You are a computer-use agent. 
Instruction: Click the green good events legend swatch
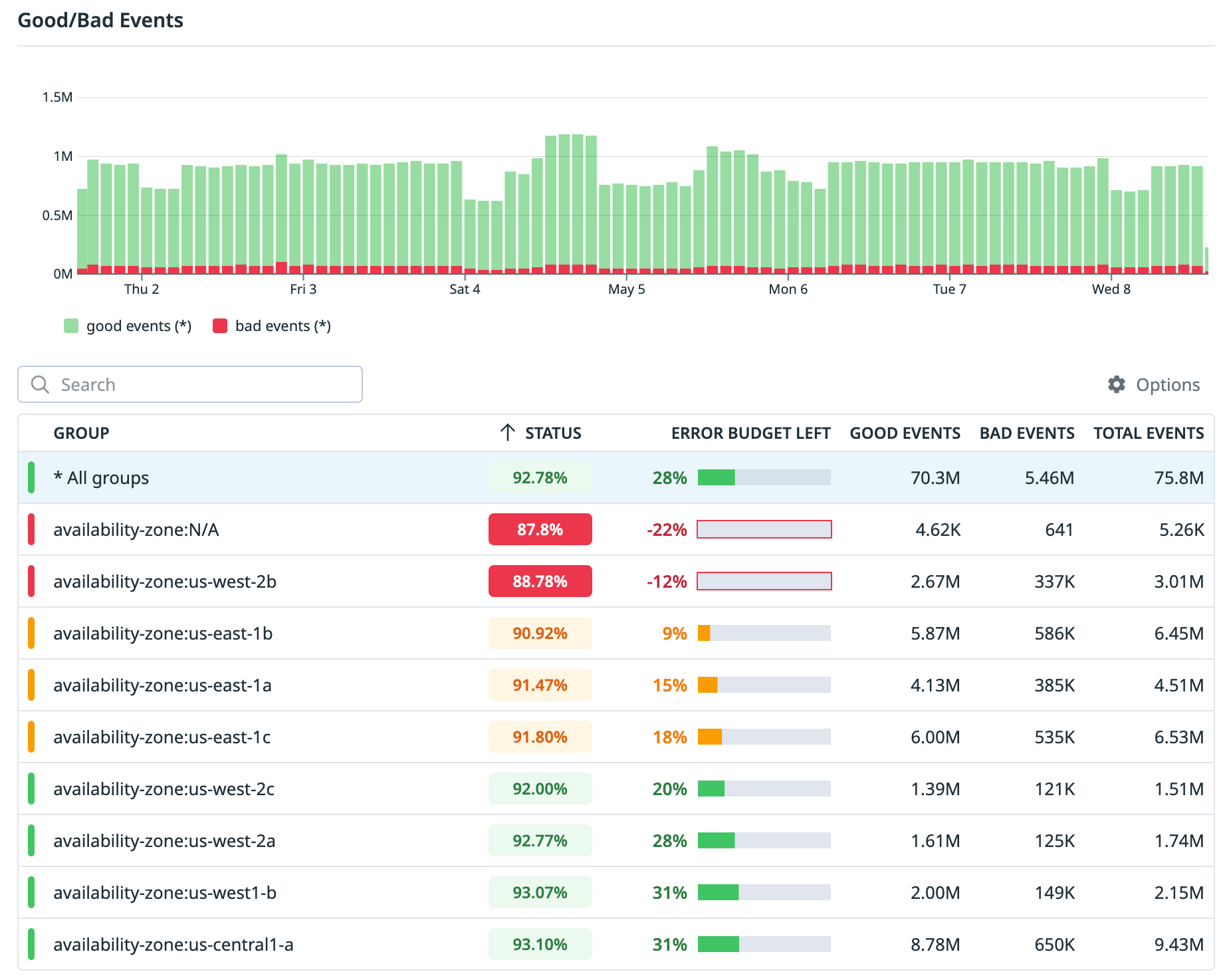(x=70, y=325)
